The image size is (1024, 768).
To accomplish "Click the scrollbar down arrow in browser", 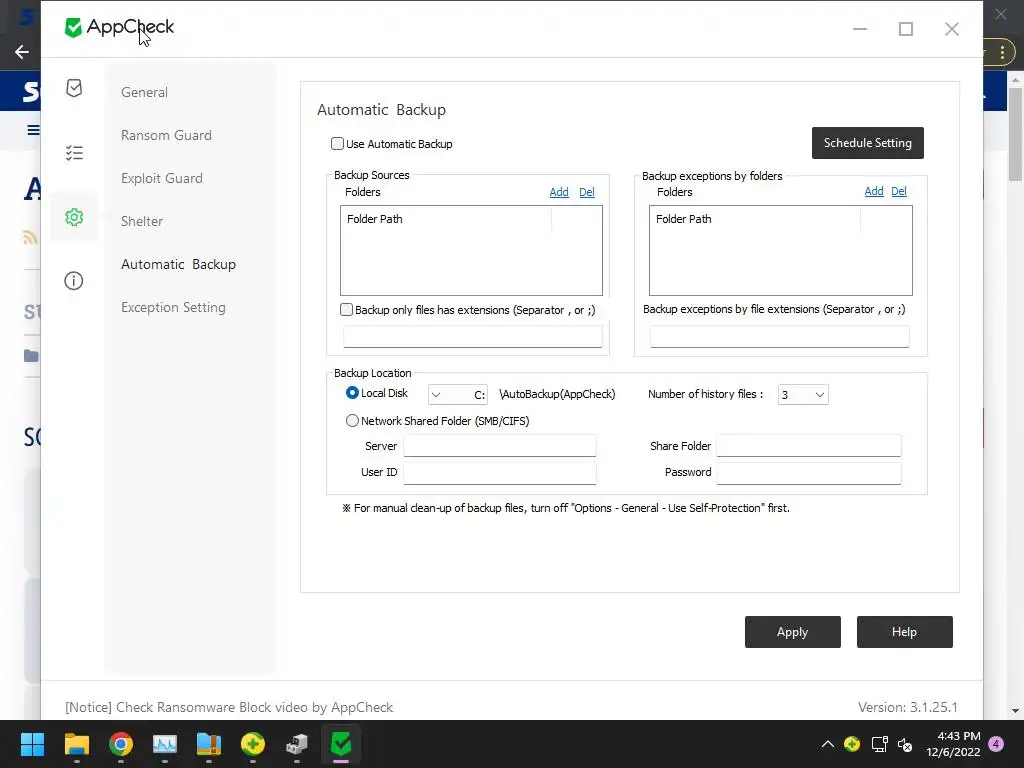I will coord(1015,711).
